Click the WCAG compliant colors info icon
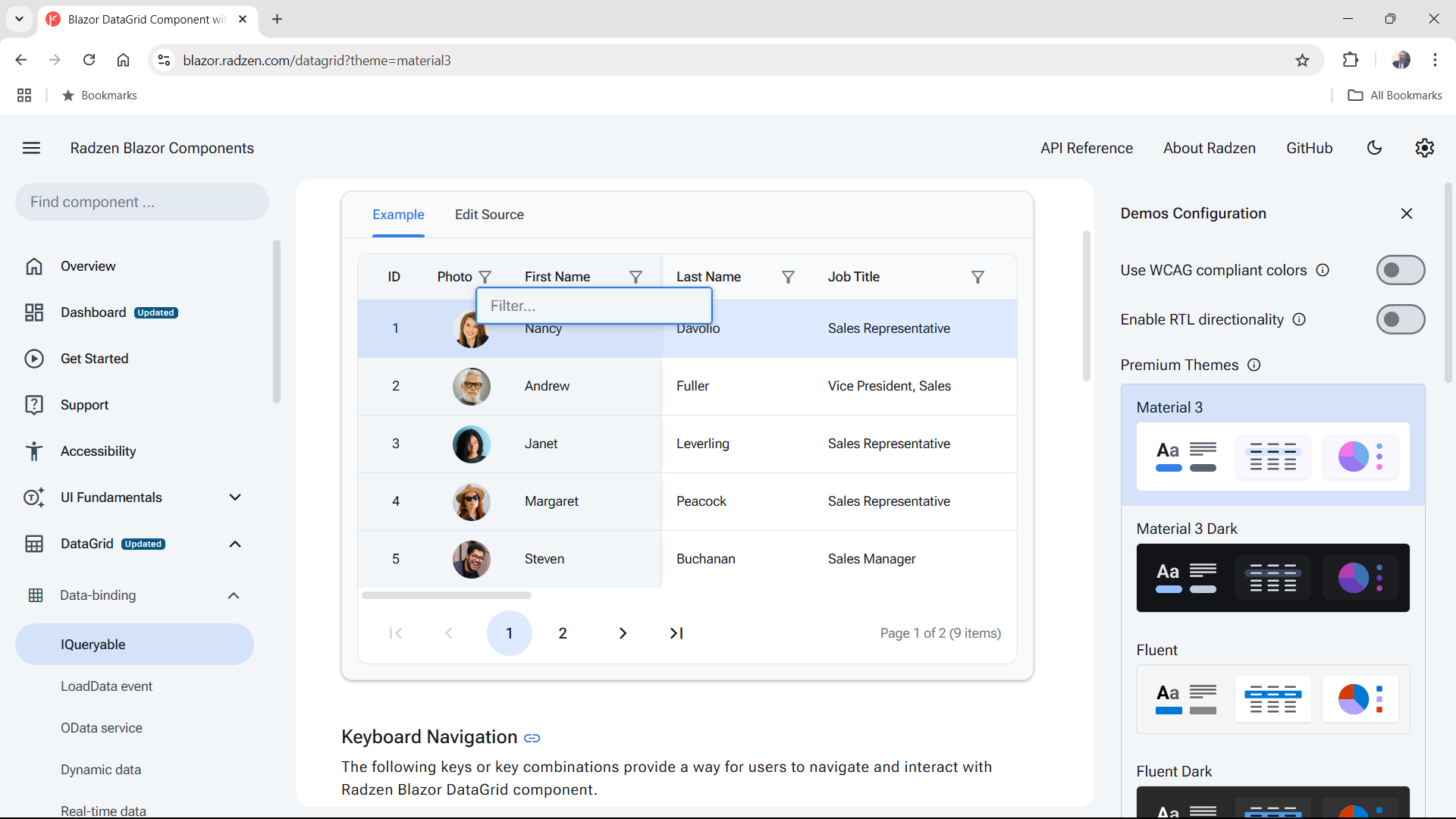Image resolution: width=1456 pixels, height=819 pixels. coord(1323,270)
